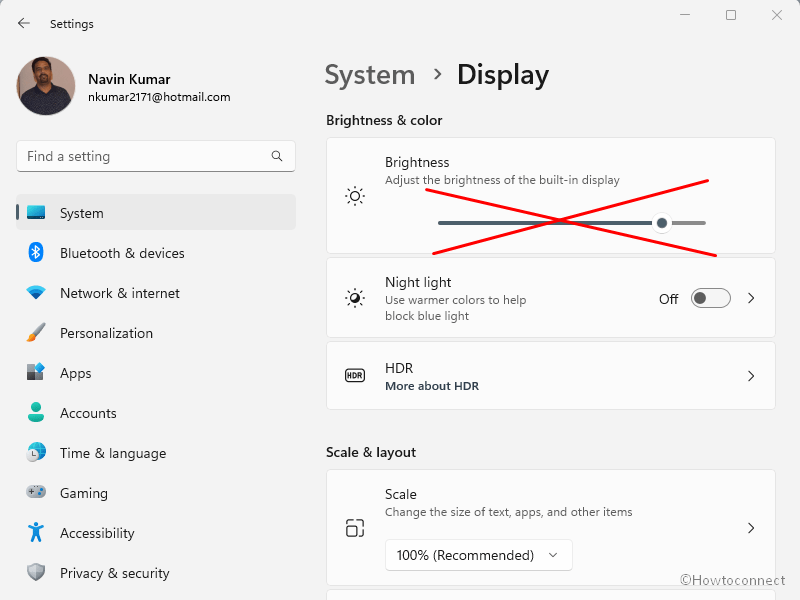Open the System breadcrumb link
Viewport: 800px width, 600px height.
click(370, 75)
